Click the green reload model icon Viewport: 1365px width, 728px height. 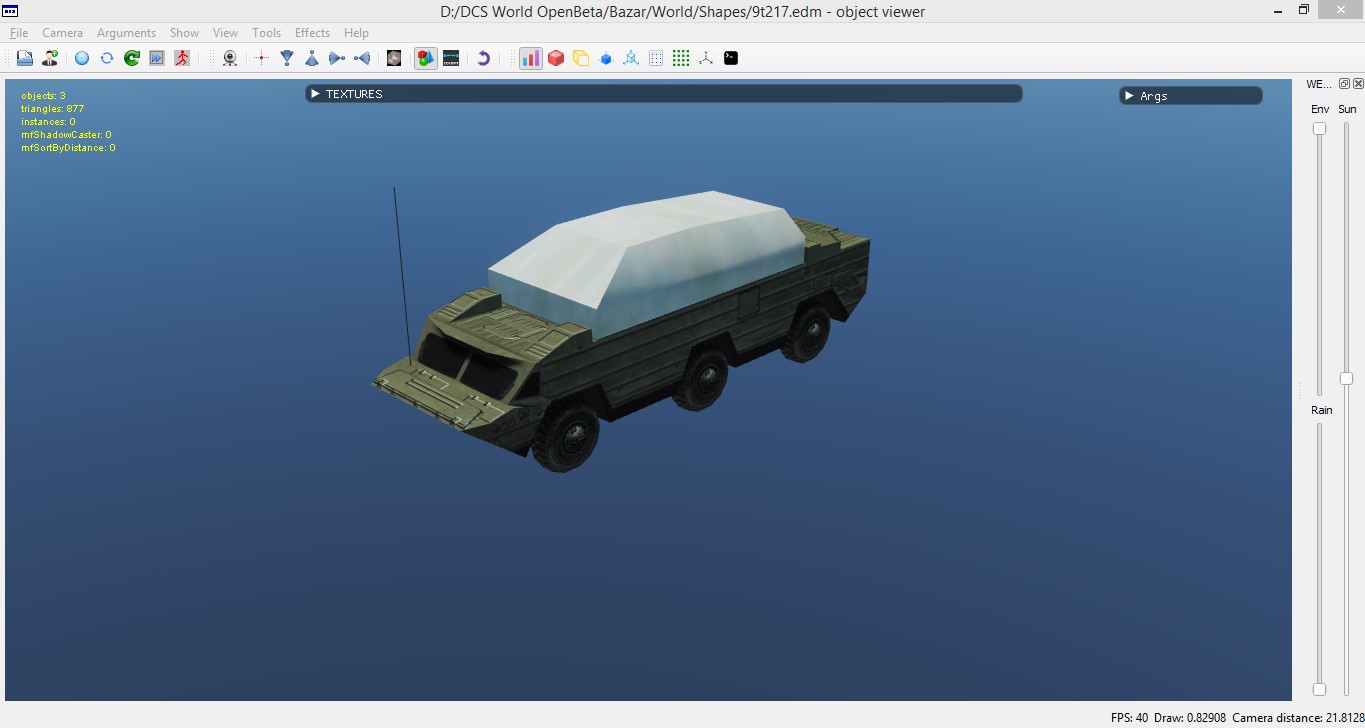pos(132,58)
